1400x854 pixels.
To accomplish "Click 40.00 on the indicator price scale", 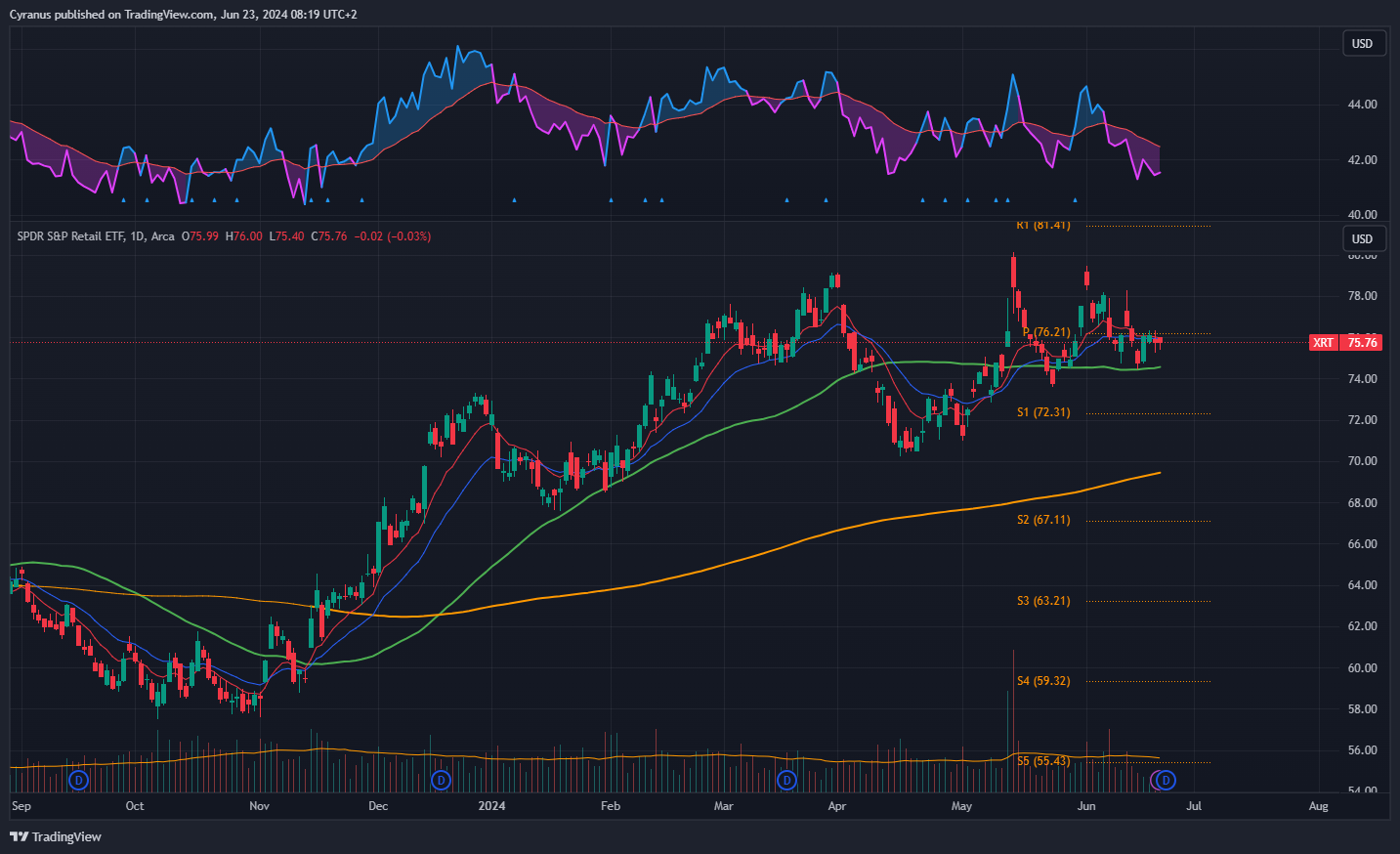I will [1363, 214].
